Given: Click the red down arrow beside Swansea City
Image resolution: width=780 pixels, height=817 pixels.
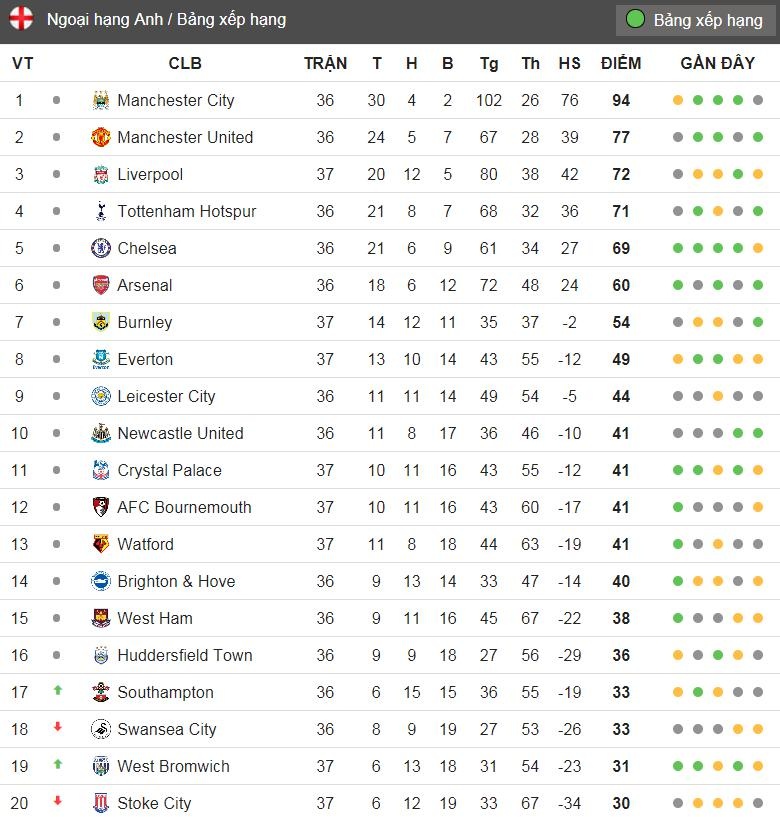Looking at the screenshot, I should point(57,729).
